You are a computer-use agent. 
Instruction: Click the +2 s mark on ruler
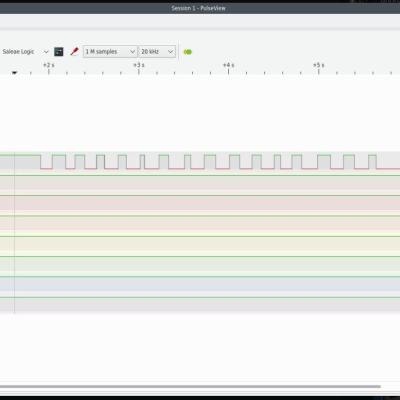49,65
